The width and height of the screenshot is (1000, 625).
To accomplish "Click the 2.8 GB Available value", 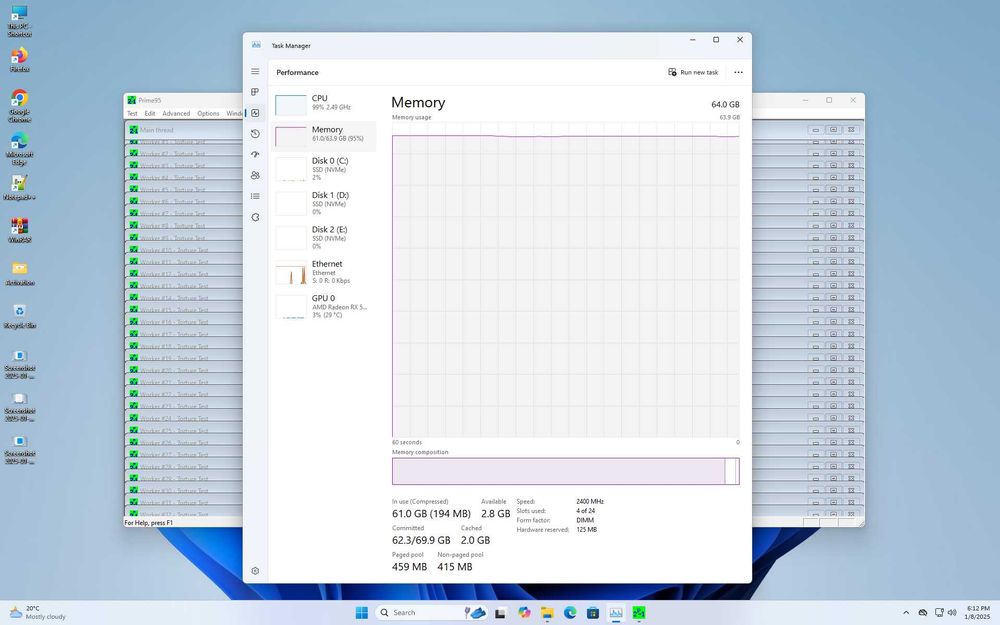I will coord(496,513).
